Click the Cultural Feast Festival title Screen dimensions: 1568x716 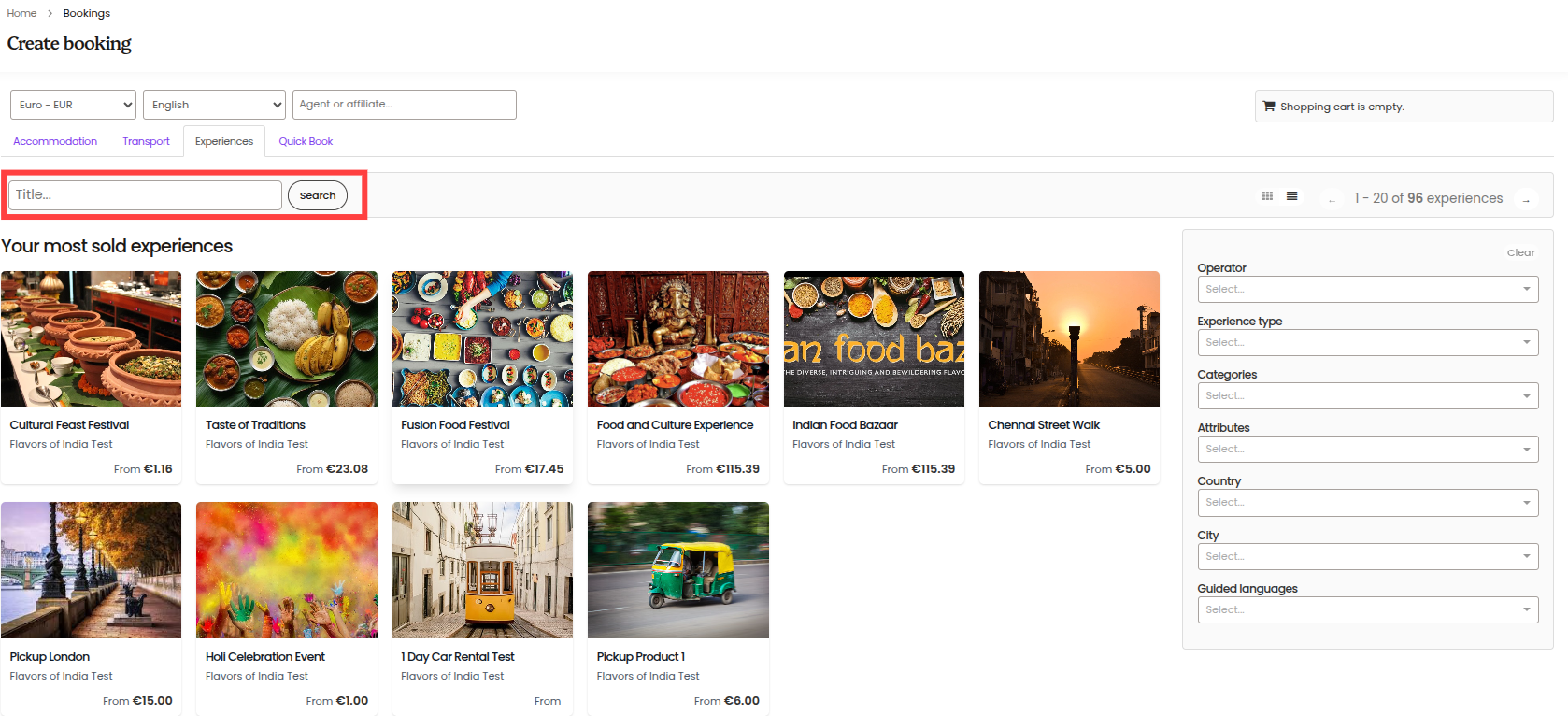(69, 425)
